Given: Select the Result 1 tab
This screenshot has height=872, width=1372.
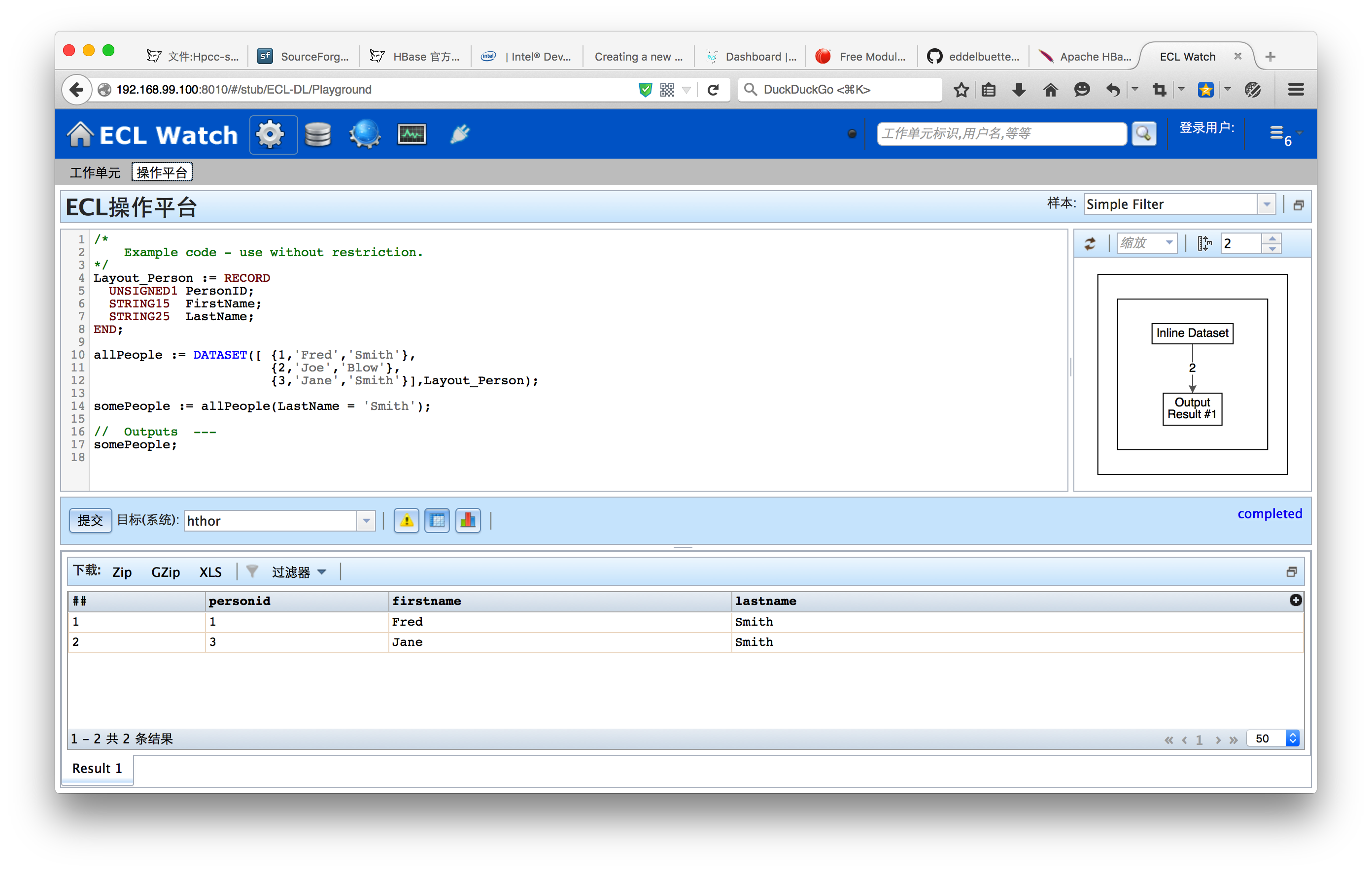Looking at the screenshot, I should (x=97, y=769).
